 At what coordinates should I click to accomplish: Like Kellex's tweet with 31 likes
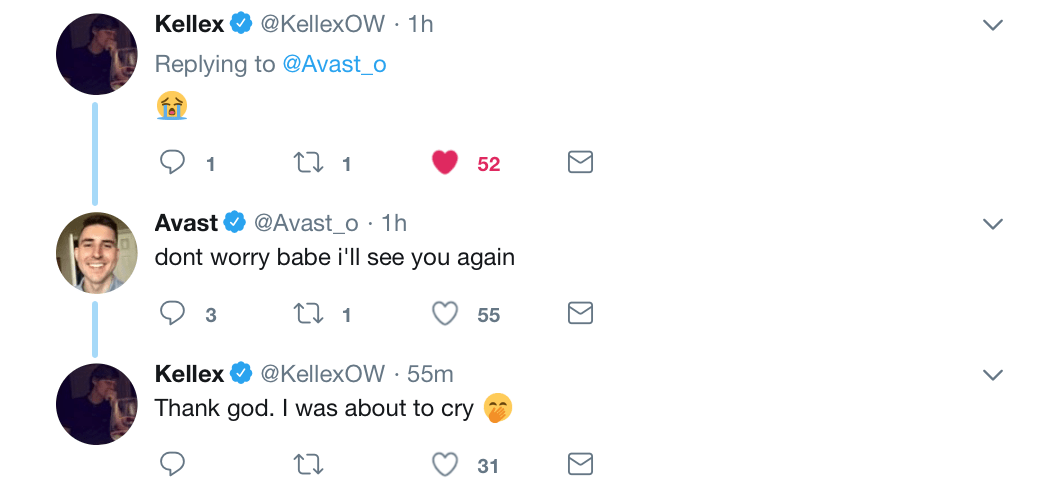[x=445, y=464]
